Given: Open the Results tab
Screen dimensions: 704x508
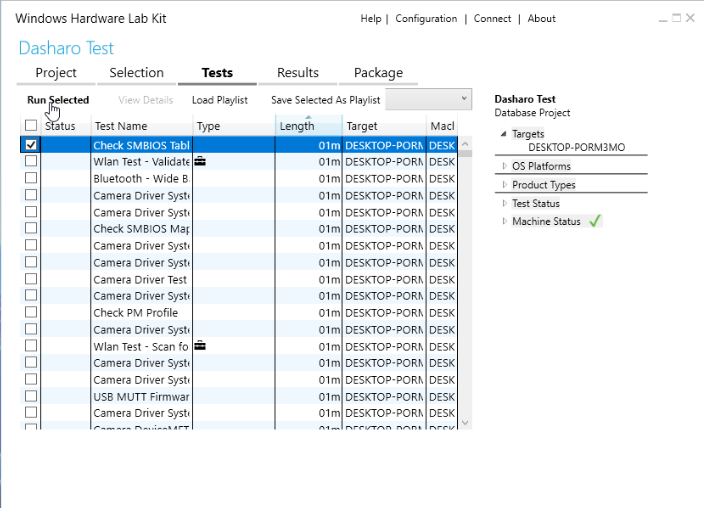Looking at the screenshot, I should (x=298, y=73).
